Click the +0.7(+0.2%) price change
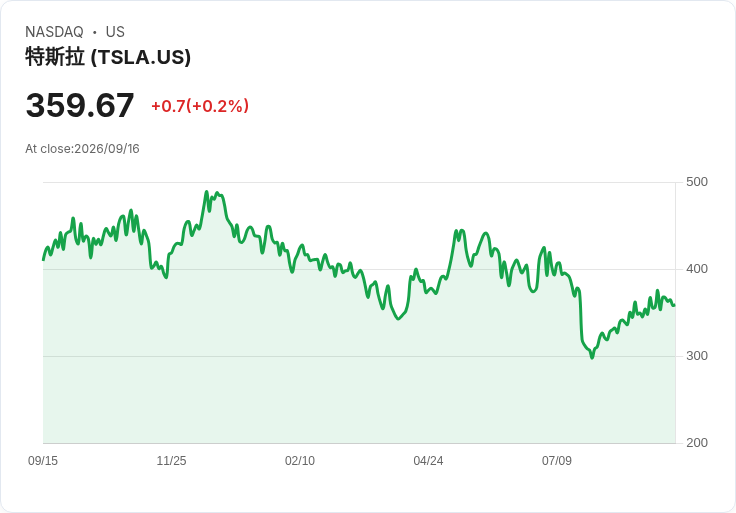This screenshot has height=513, width=736. (200, 106)
